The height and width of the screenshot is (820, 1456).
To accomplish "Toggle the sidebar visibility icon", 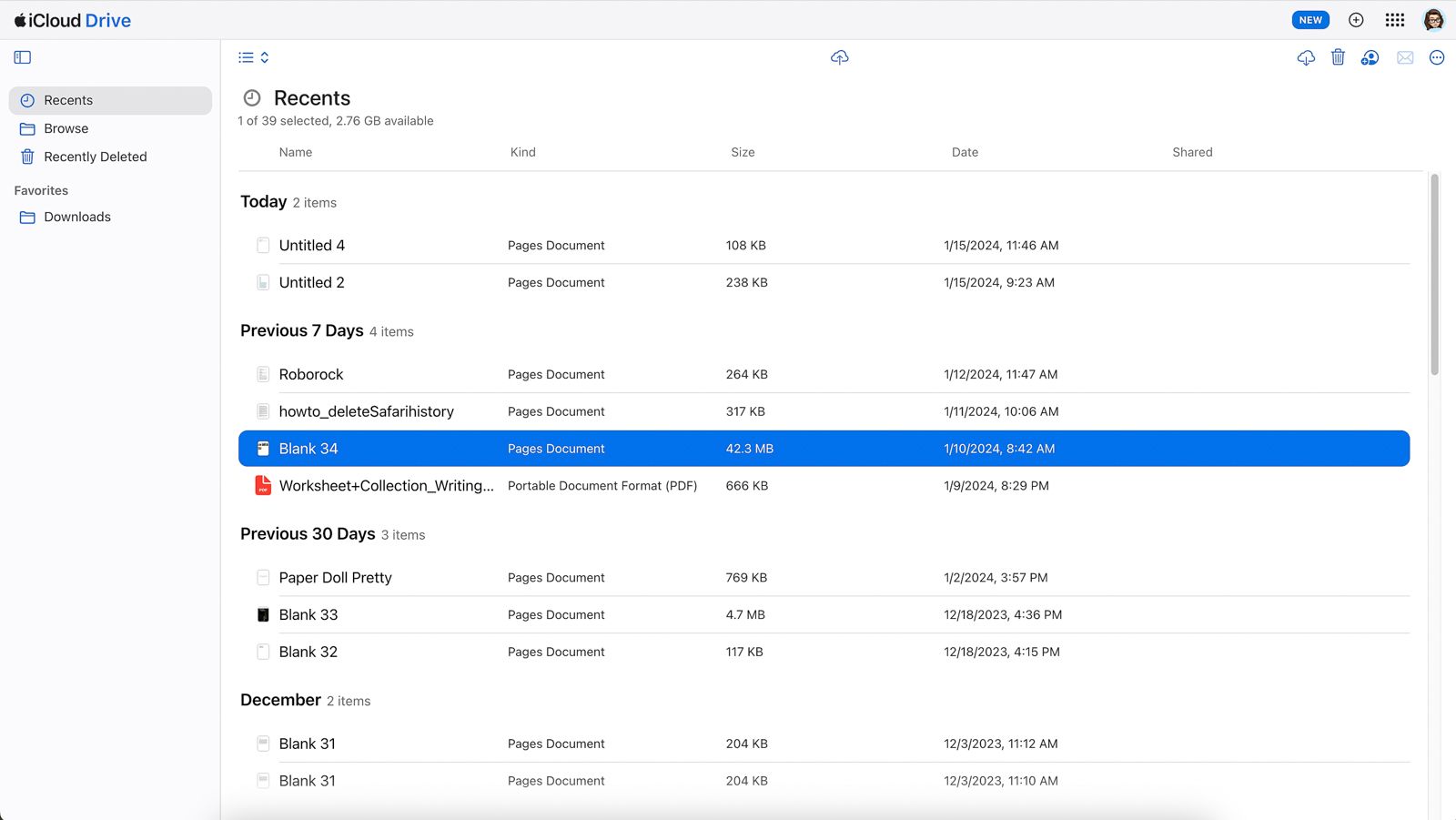I will (23, 57).
